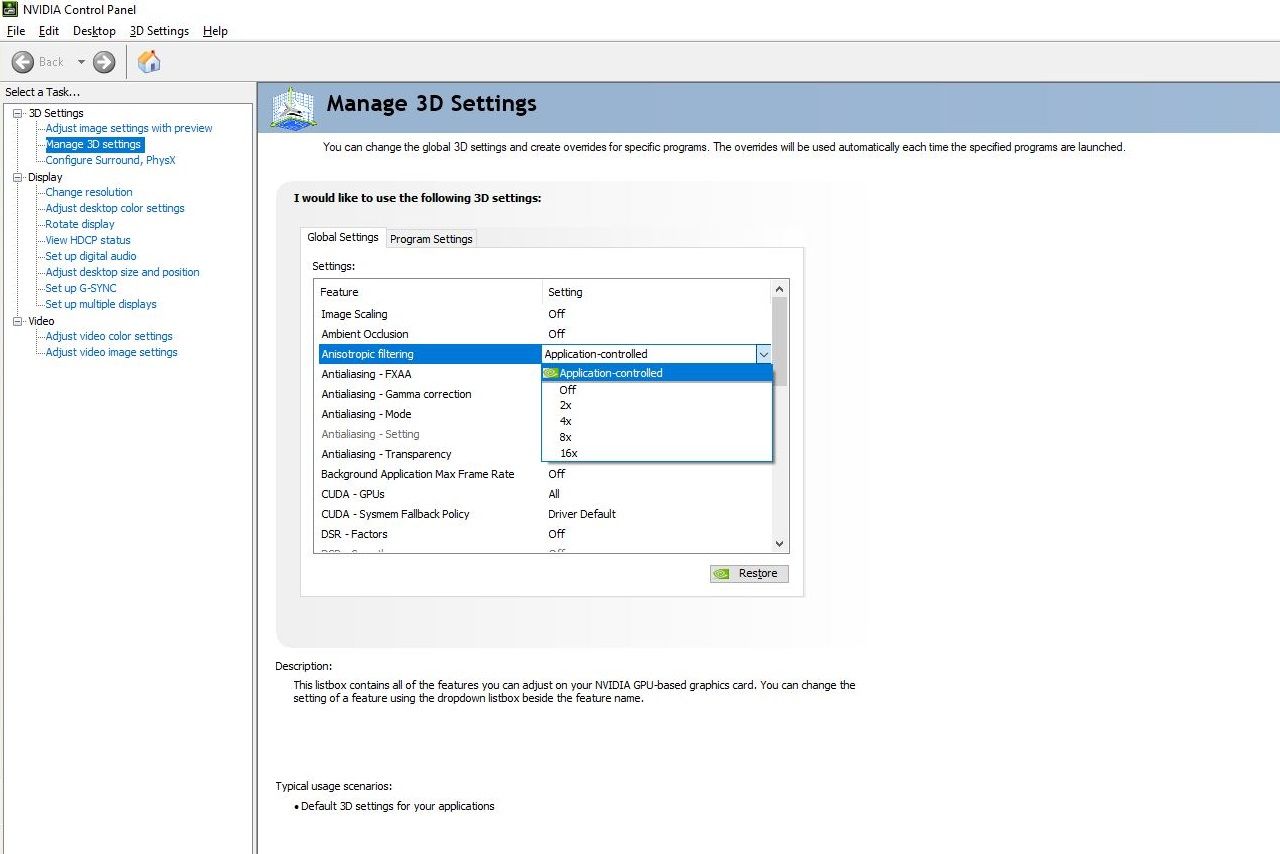Click the NVIDIA Control Panel title icon
The image size is (1280, 854).
[10, 10]
